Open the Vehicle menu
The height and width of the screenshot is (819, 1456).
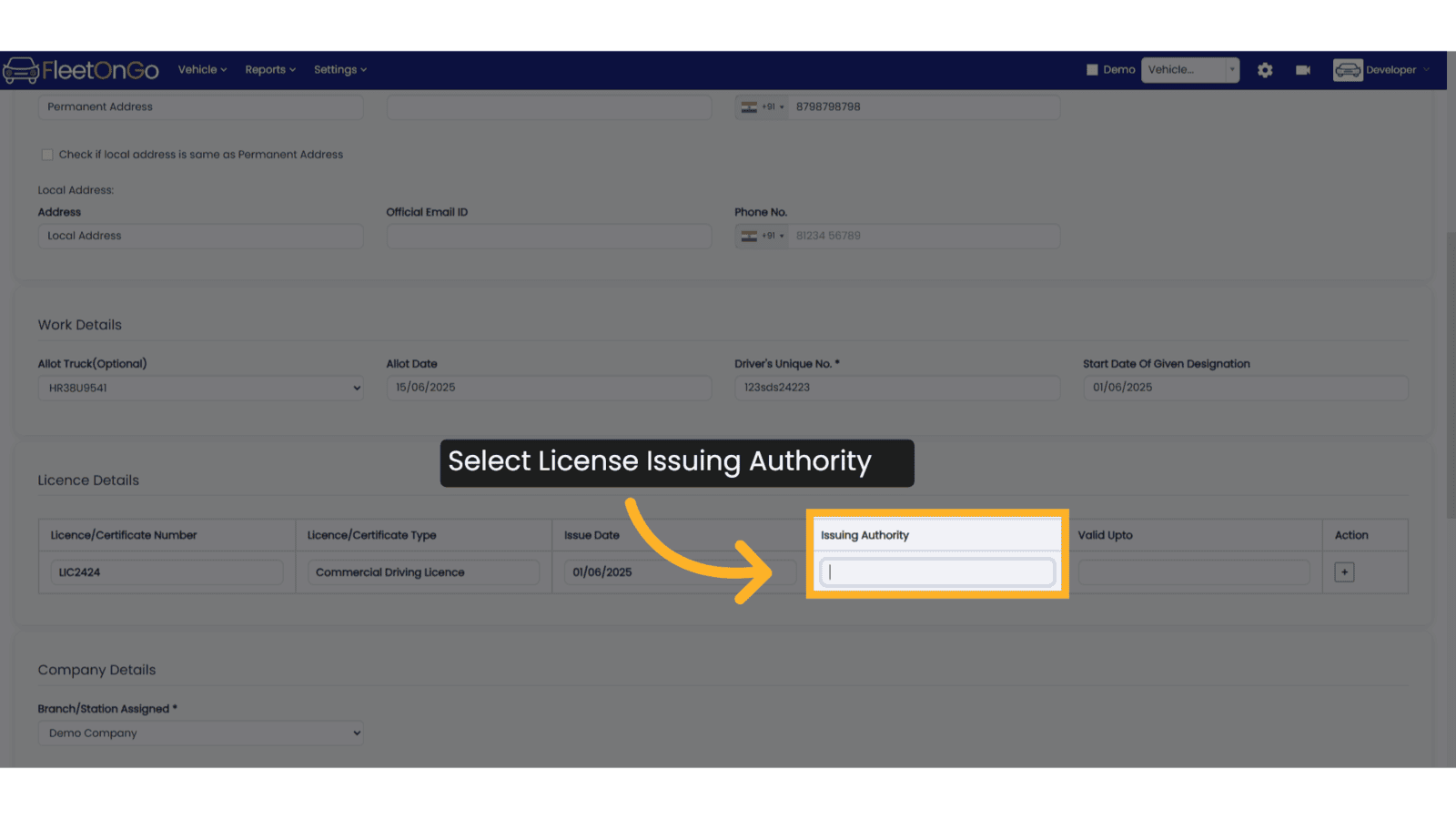coord(202,70)
